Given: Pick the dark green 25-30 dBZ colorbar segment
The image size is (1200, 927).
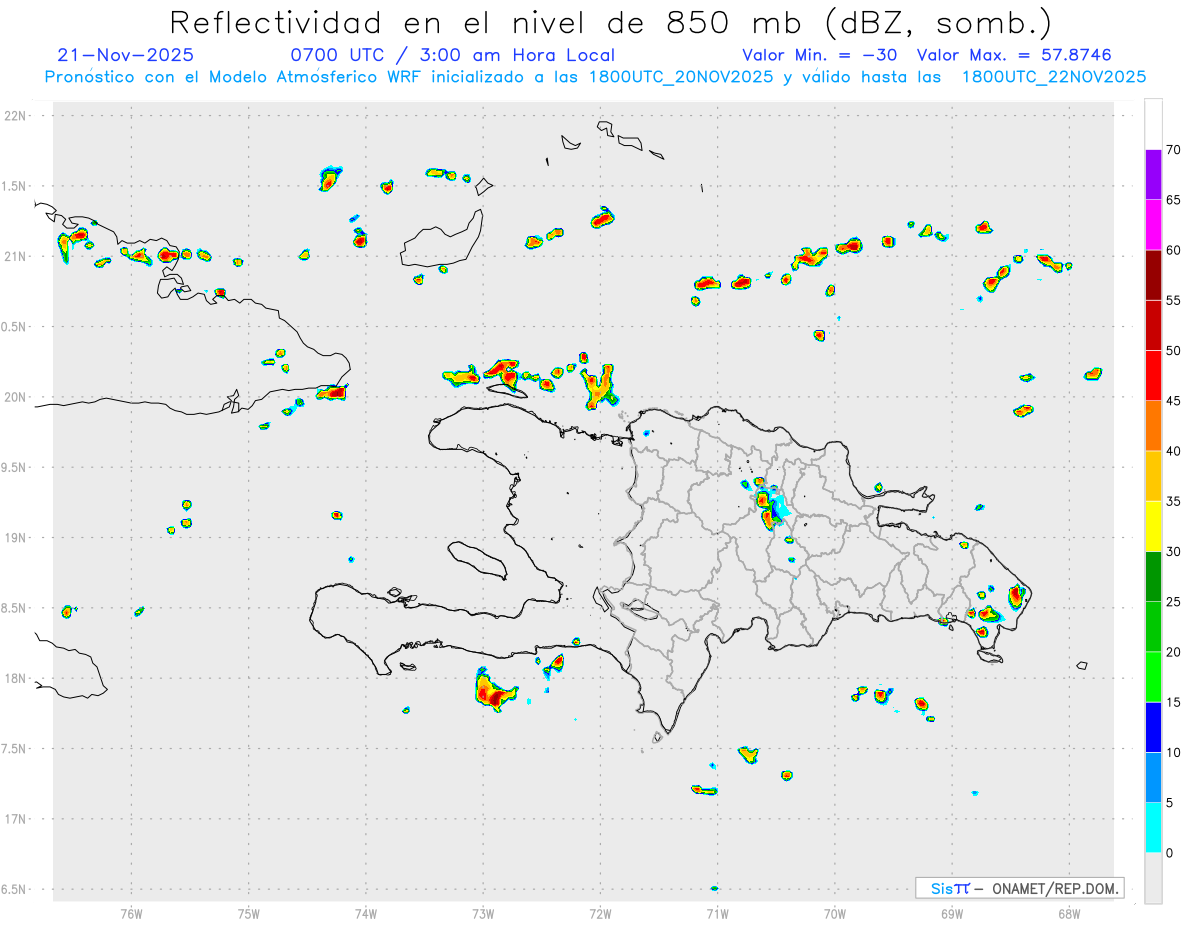Looking at the screenshot, I should click(x=1154, y=577).
